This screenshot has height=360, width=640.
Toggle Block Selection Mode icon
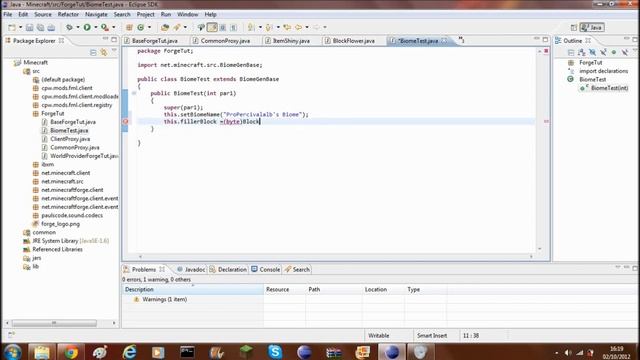223,27
